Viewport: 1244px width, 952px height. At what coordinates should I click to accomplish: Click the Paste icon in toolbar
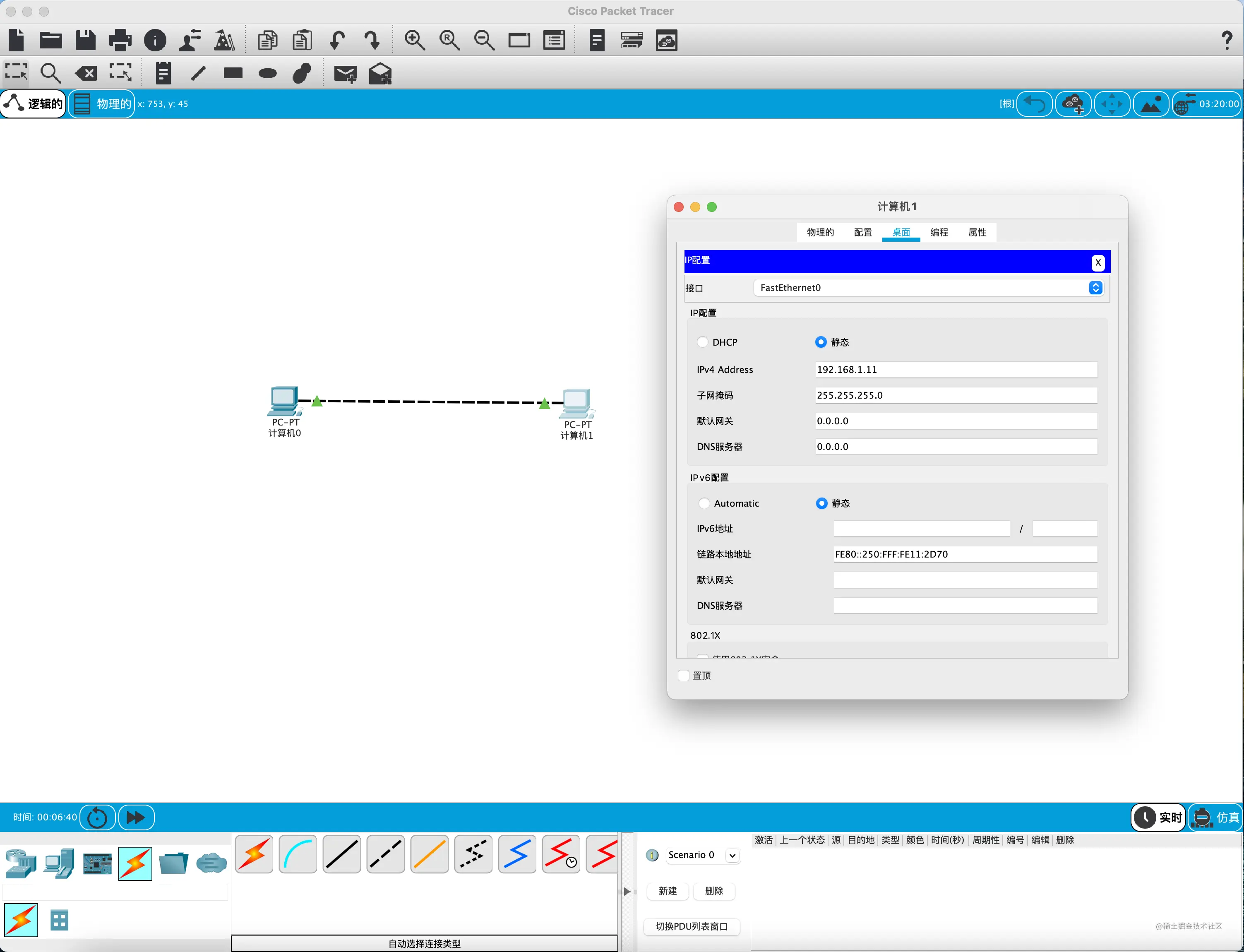(x=302, y=40)
